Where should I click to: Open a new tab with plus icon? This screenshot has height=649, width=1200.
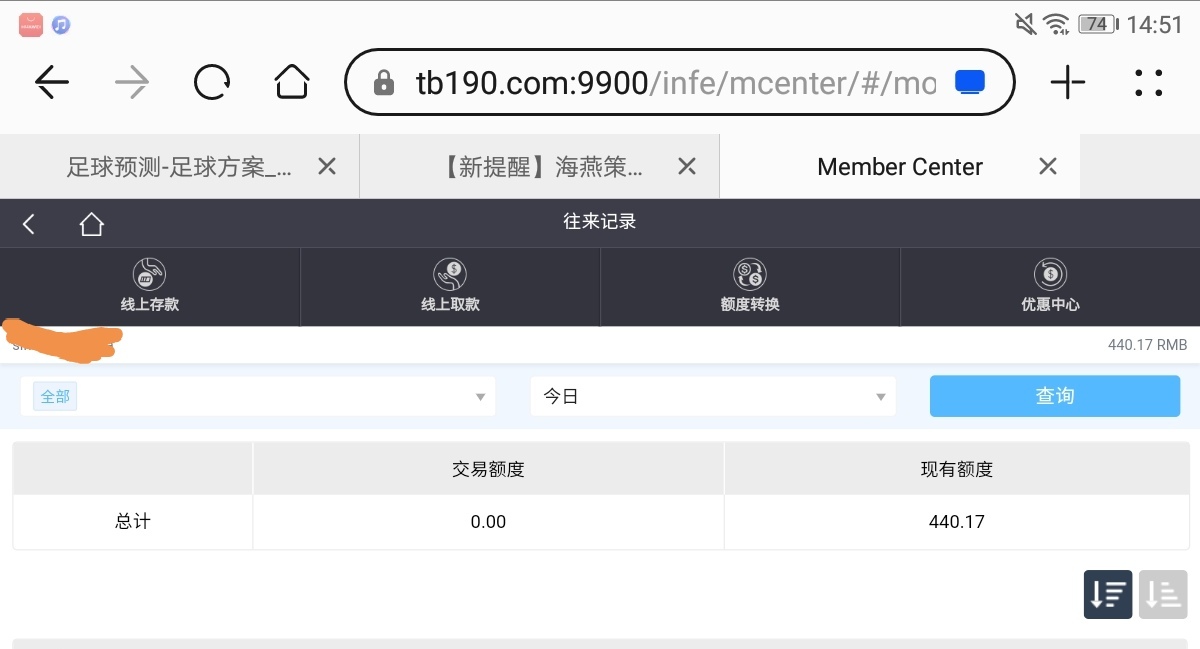pos(1068,83)
